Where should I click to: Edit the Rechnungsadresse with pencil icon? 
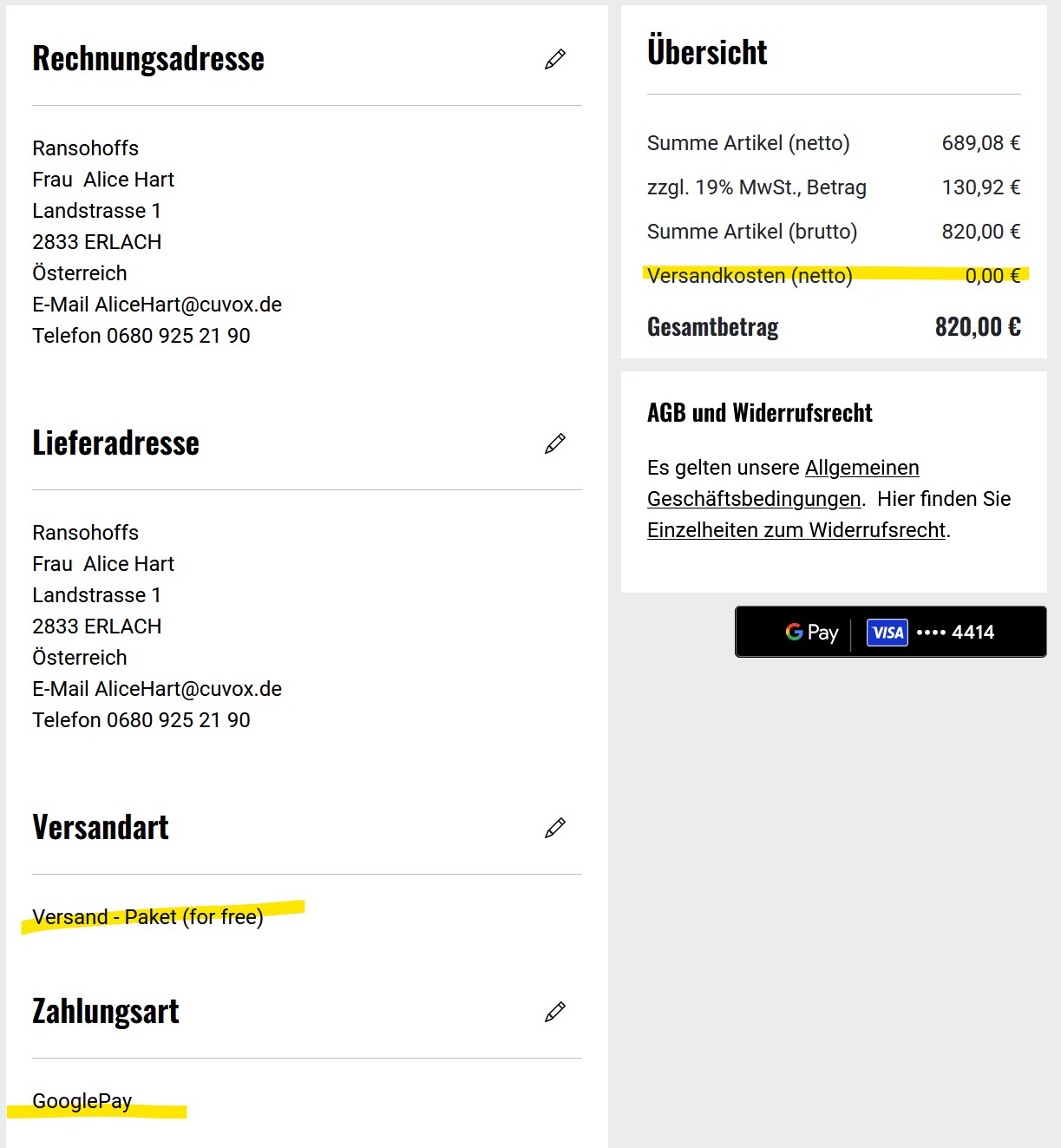555,59
